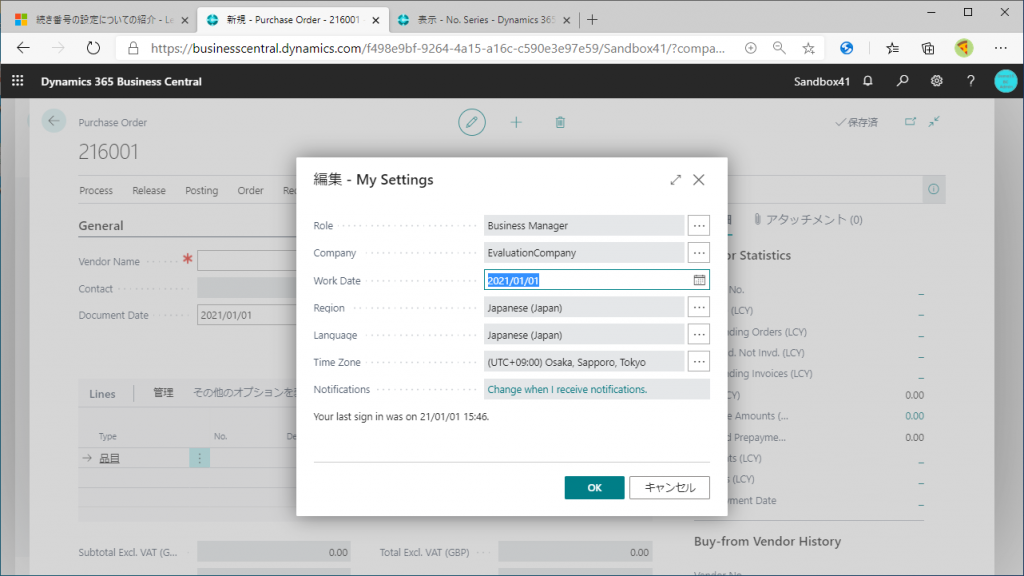Reload the current browser page

point(93,48)
